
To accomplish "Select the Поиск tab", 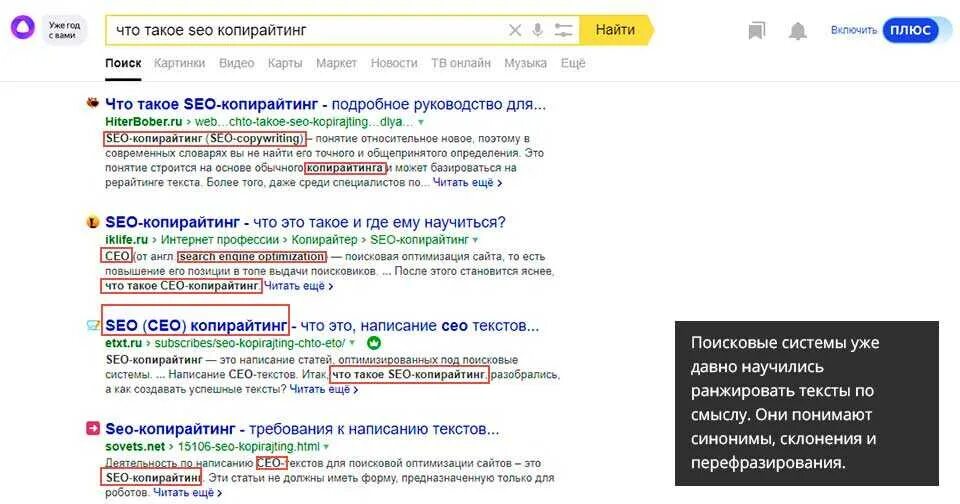I will pyautogui.click(x=123, y=63).
